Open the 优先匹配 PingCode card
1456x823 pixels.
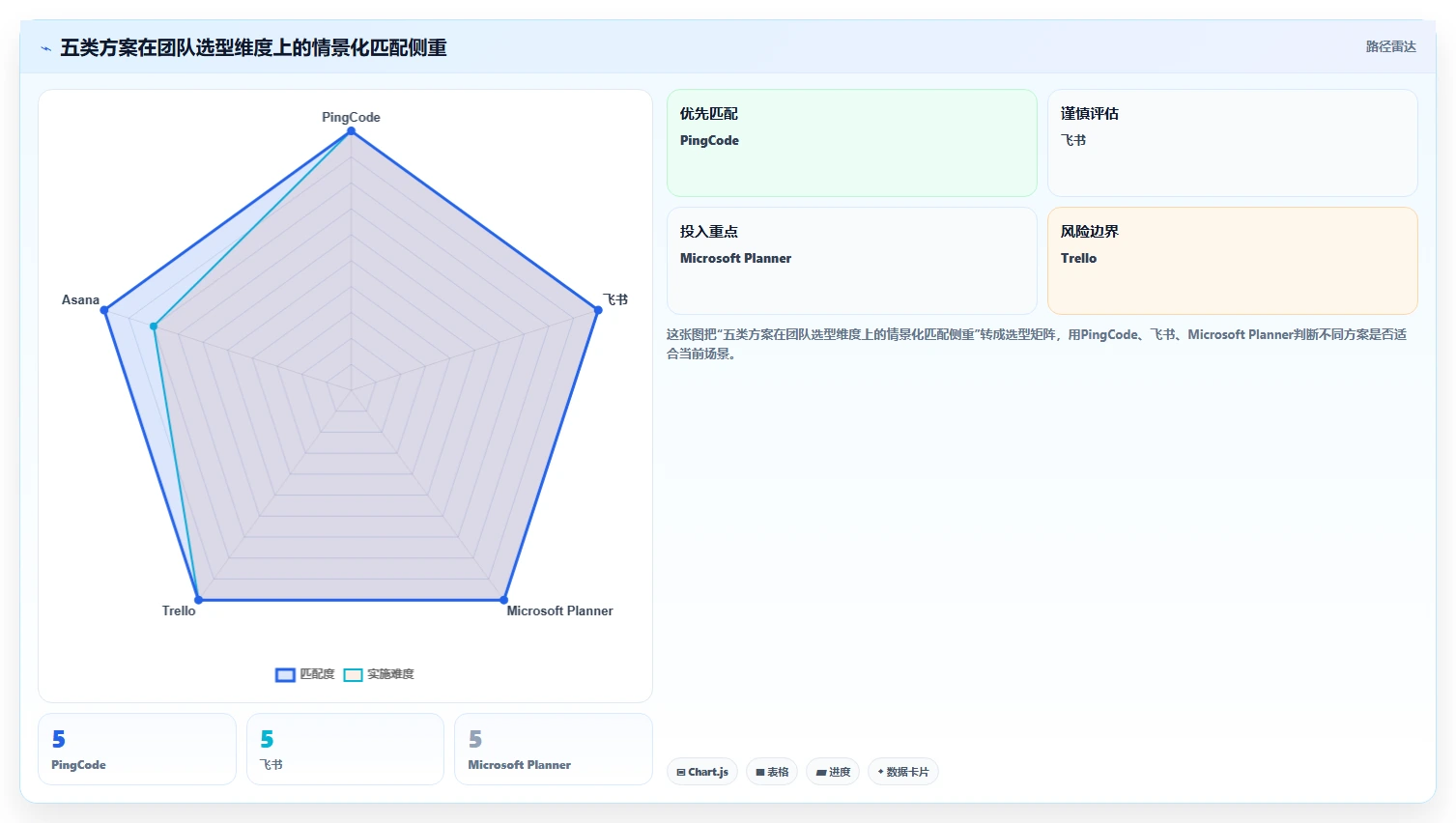point(851,143)
